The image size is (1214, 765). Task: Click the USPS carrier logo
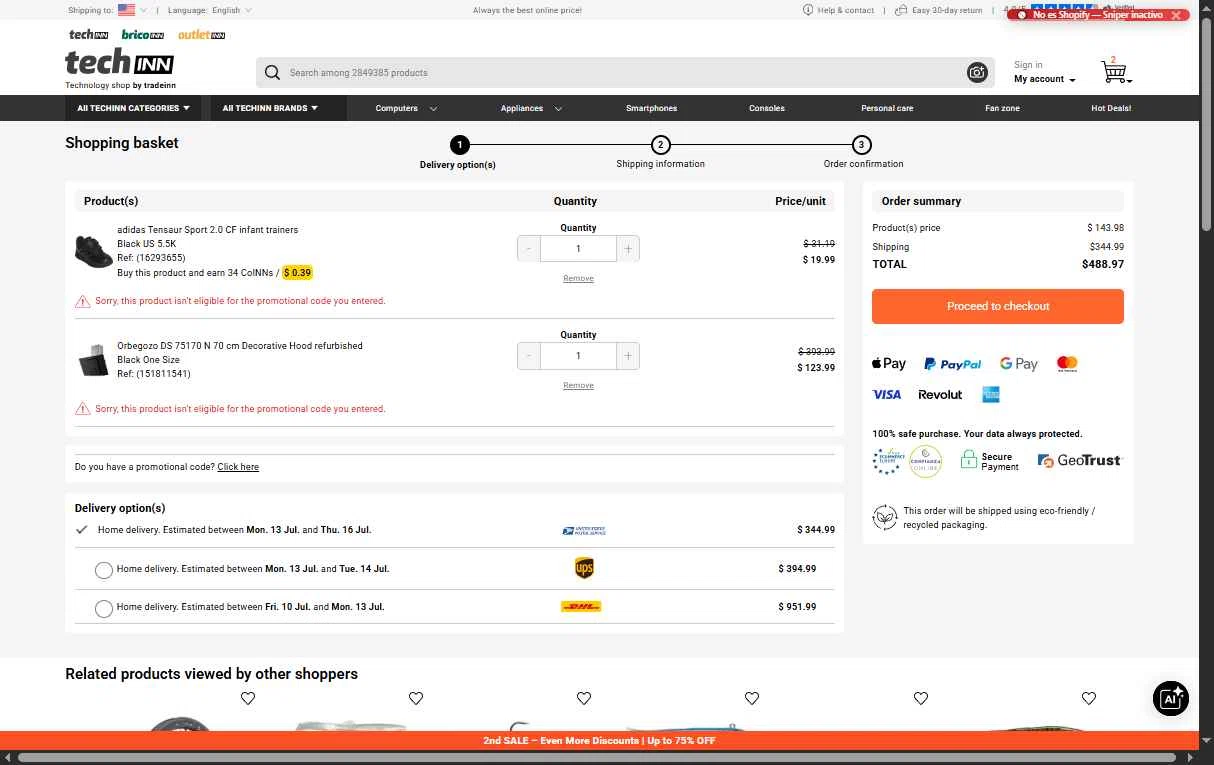point(584,530)
